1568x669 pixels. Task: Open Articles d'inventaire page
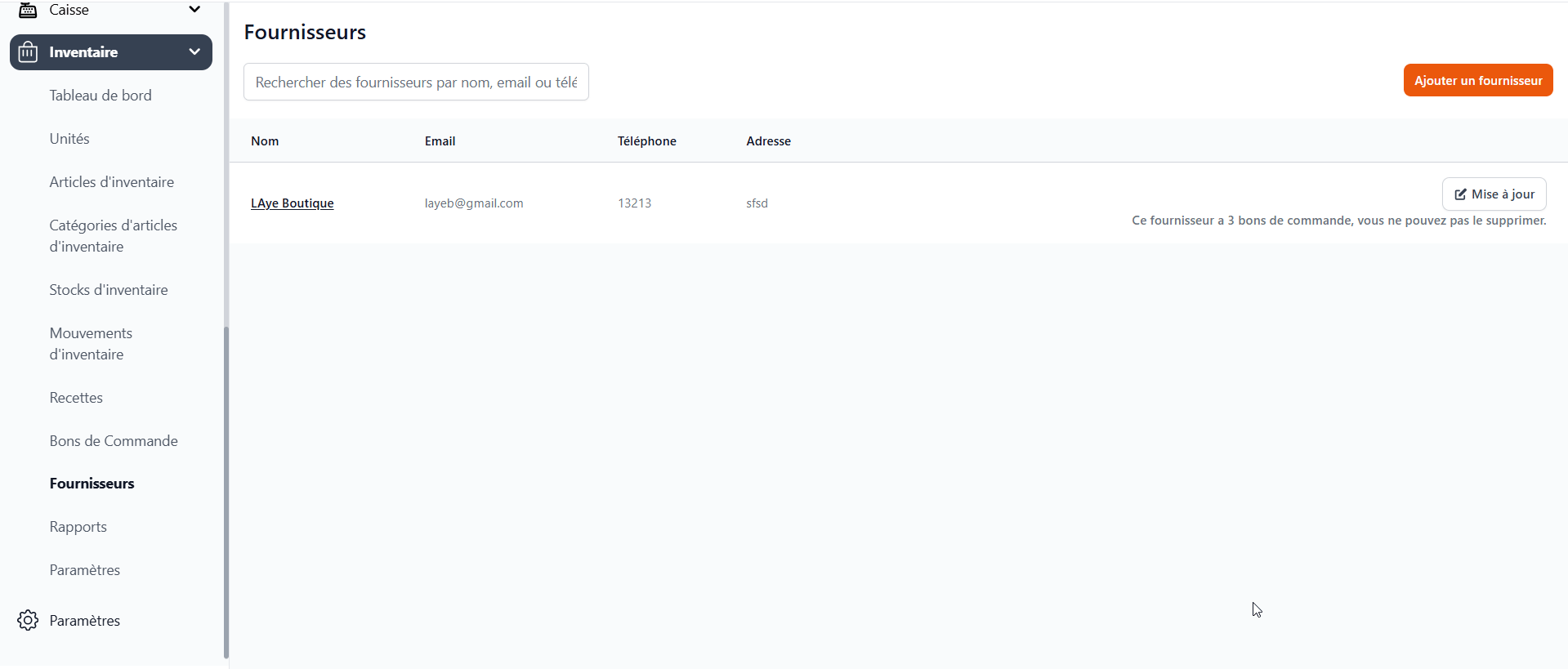point(111,182)
